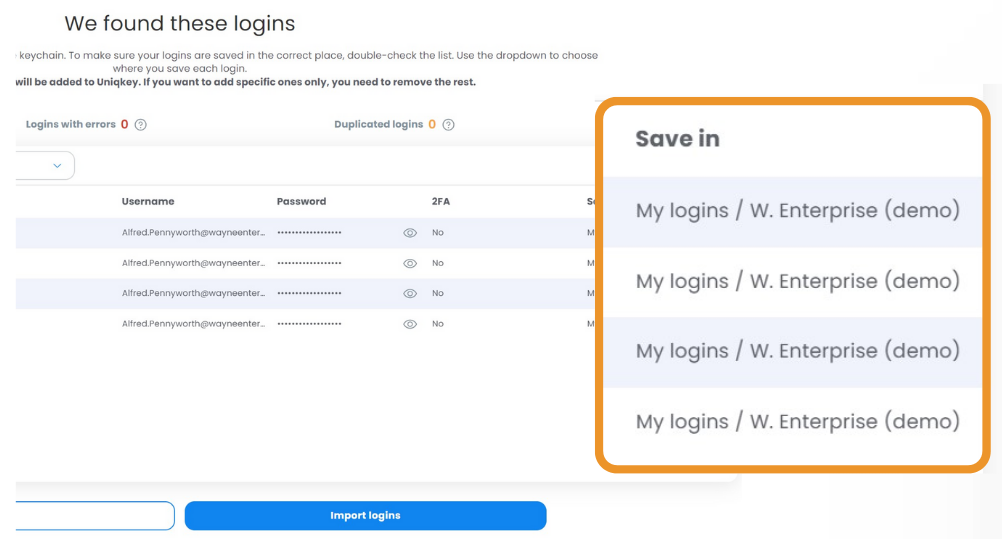Click the Import logins button

point(366,515)
